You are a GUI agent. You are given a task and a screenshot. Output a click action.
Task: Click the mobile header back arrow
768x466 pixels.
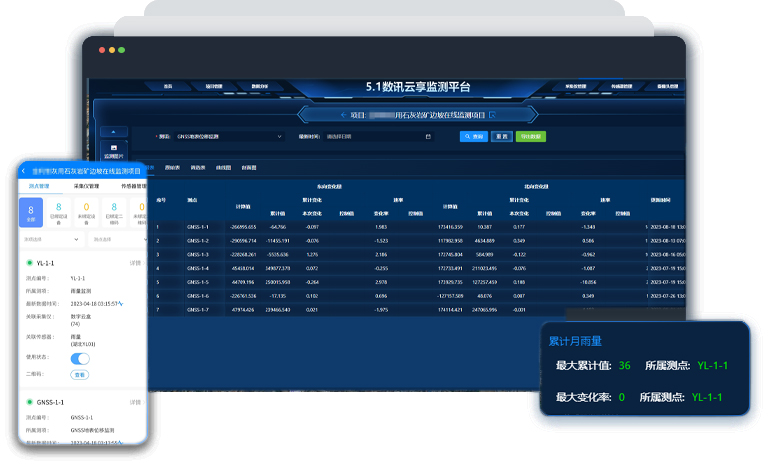click(24, 171)
